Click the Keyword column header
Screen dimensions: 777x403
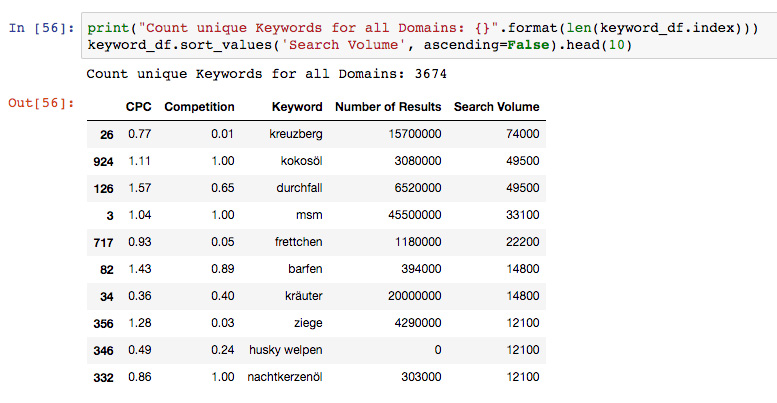click(x=297, y=107)
